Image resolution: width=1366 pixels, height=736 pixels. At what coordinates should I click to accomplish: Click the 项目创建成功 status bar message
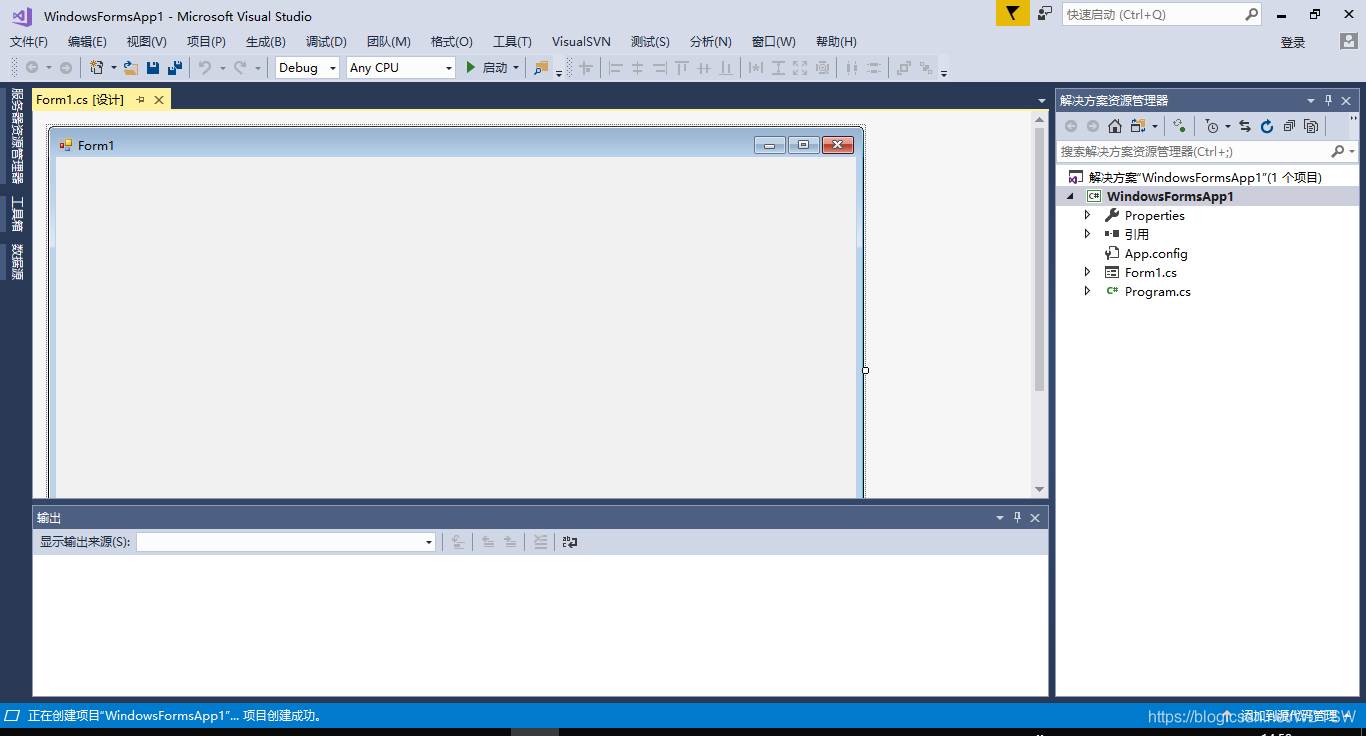[x=282, y=716]
